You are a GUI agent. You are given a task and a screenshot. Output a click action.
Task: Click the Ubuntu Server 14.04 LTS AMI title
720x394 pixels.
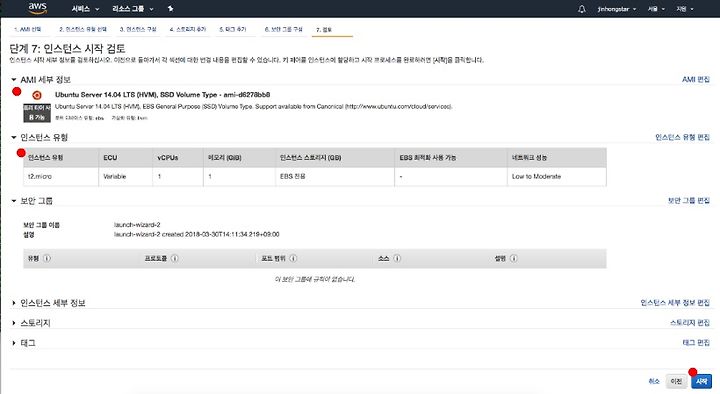163,95
